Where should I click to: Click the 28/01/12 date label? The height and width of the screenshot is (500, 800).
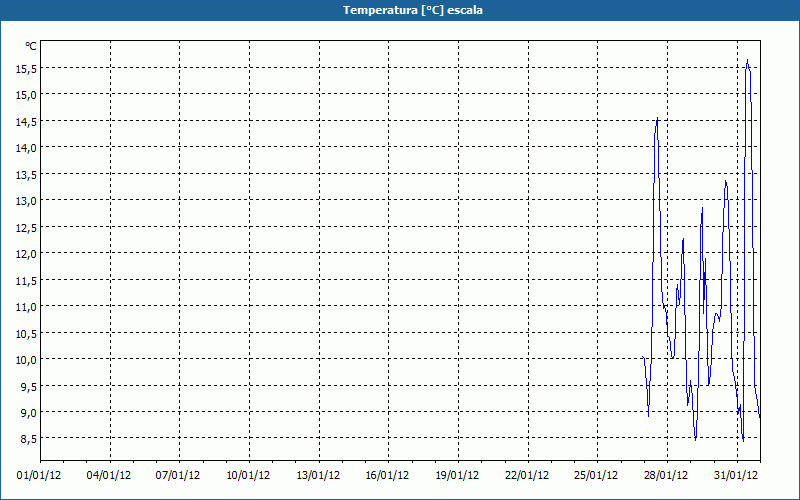tap(666, 476)
